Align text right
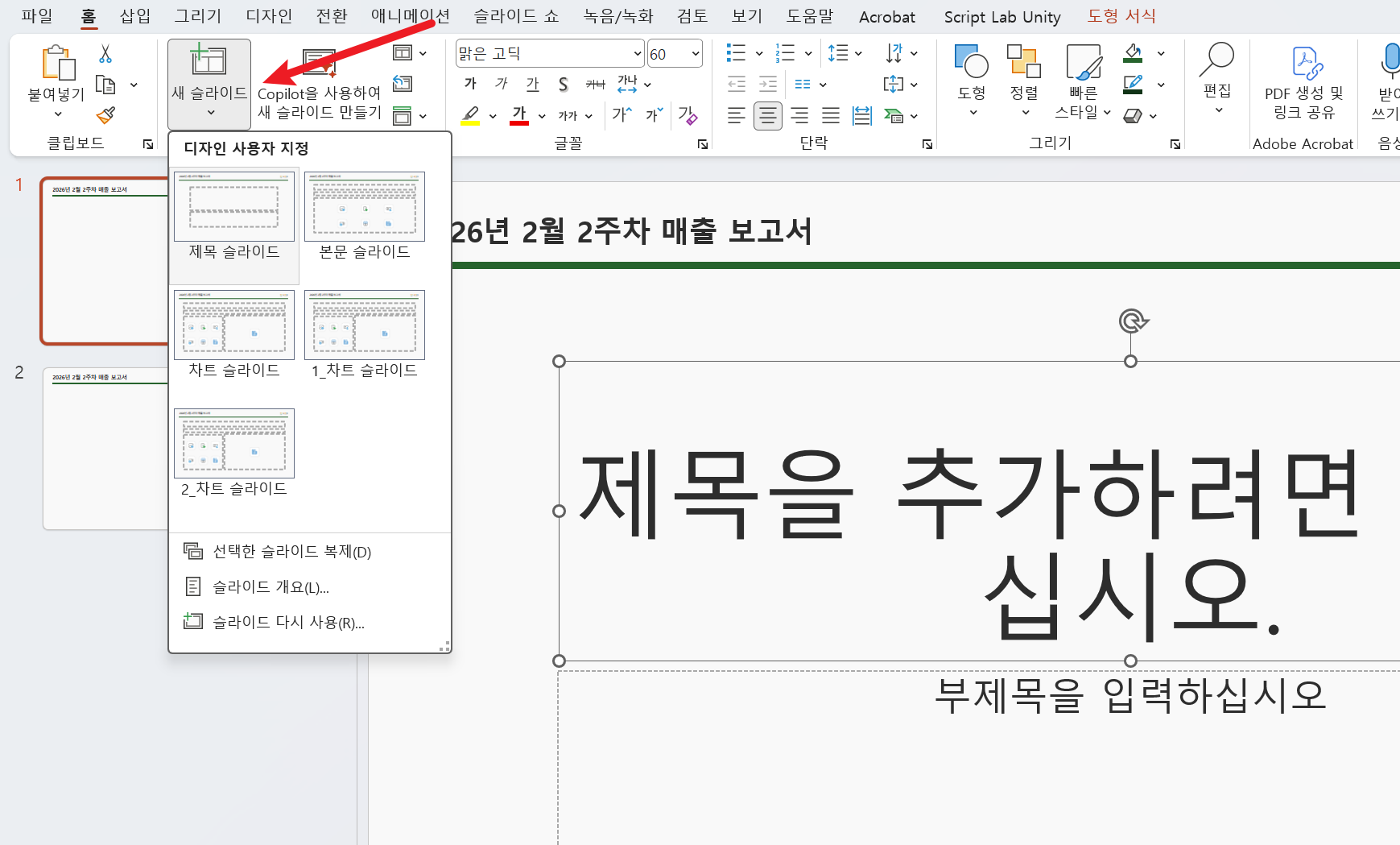The image size is (1400, 845). 799,115
